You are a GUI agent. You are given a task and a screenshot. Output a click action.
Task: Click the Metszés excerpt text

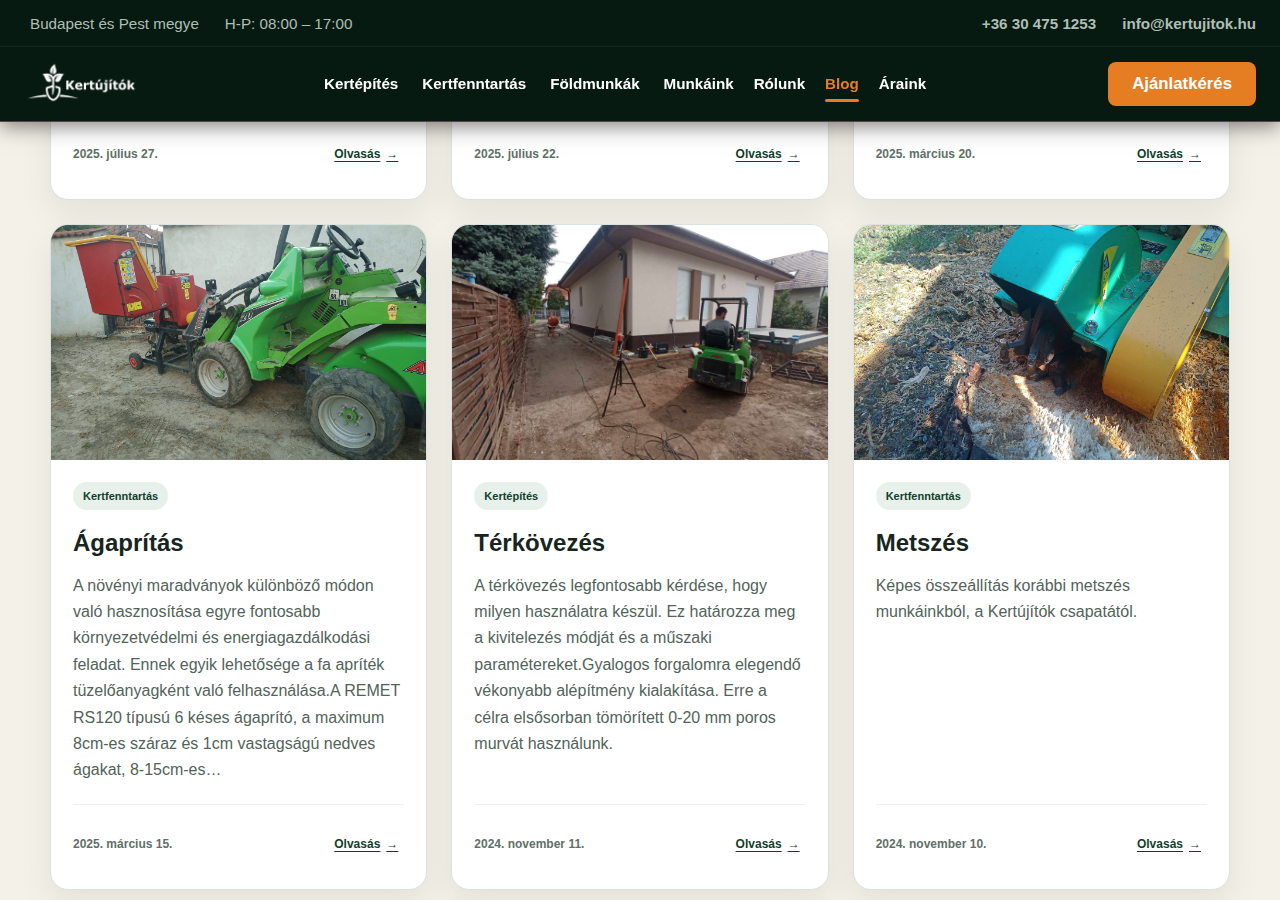pos(1041,598)
